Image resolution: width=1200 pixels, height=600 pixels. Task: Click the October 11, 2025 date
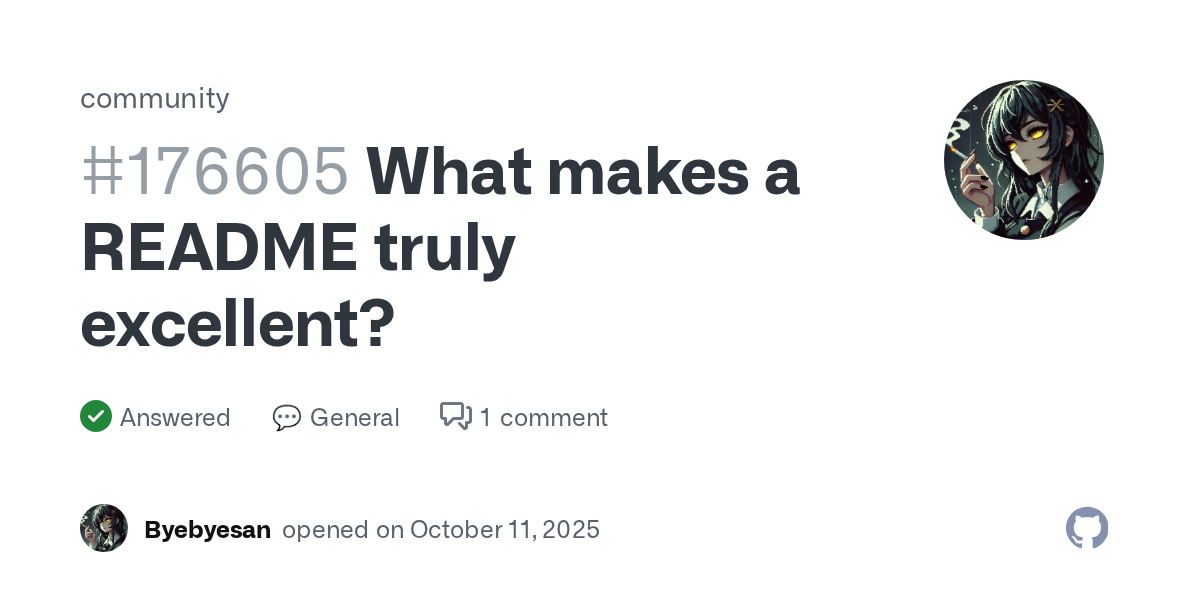click(505, 529)
